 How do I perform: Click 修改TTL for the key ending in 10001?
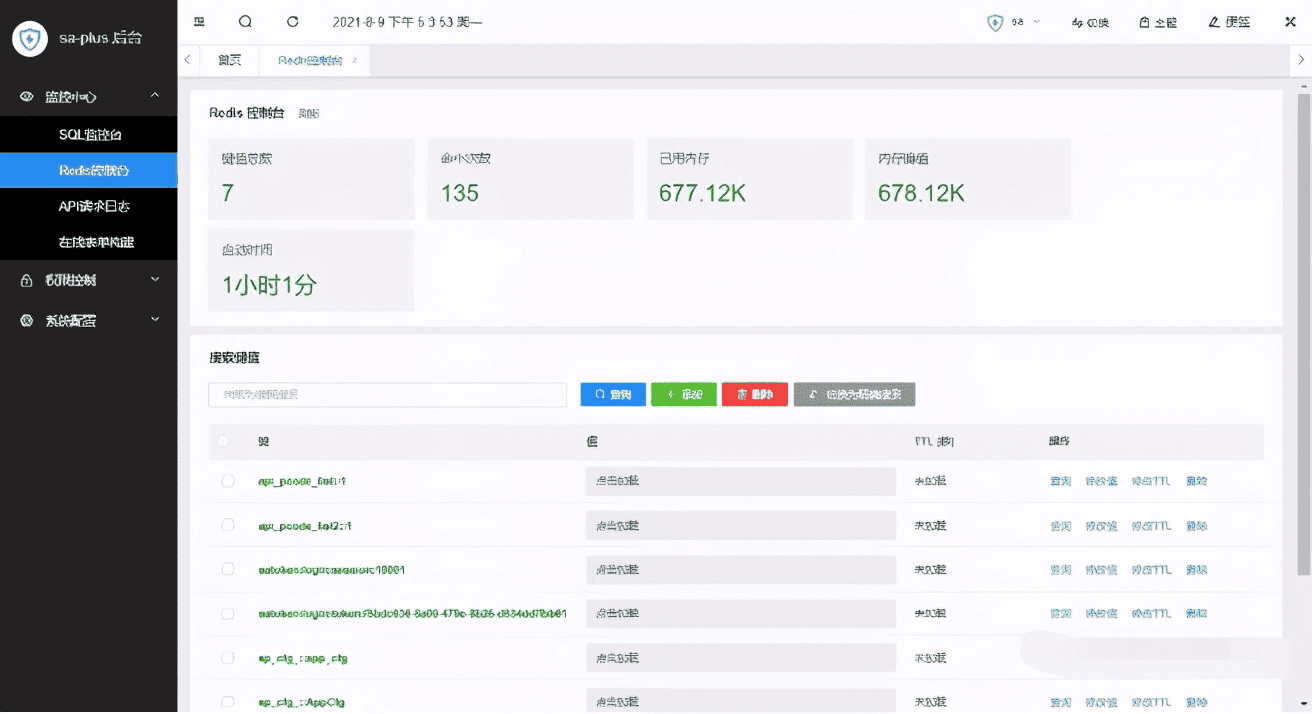point(1151,569)
